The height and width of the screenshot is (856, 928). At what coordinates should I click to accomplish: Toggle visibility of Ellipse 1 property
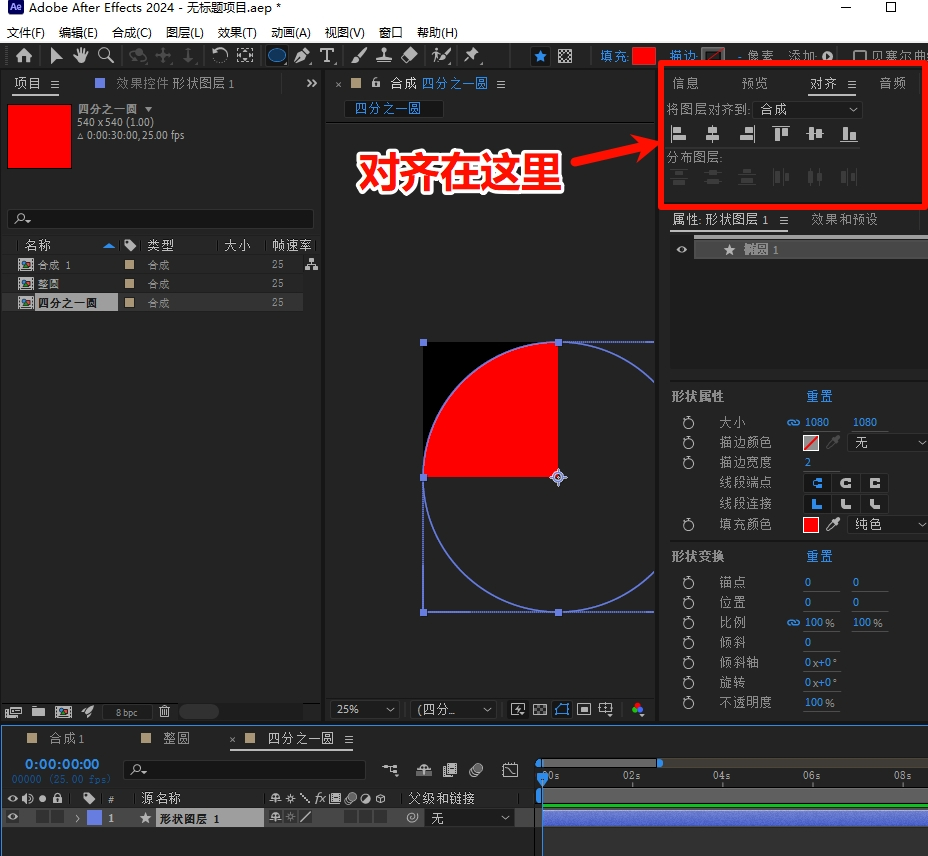coord(682,249)
